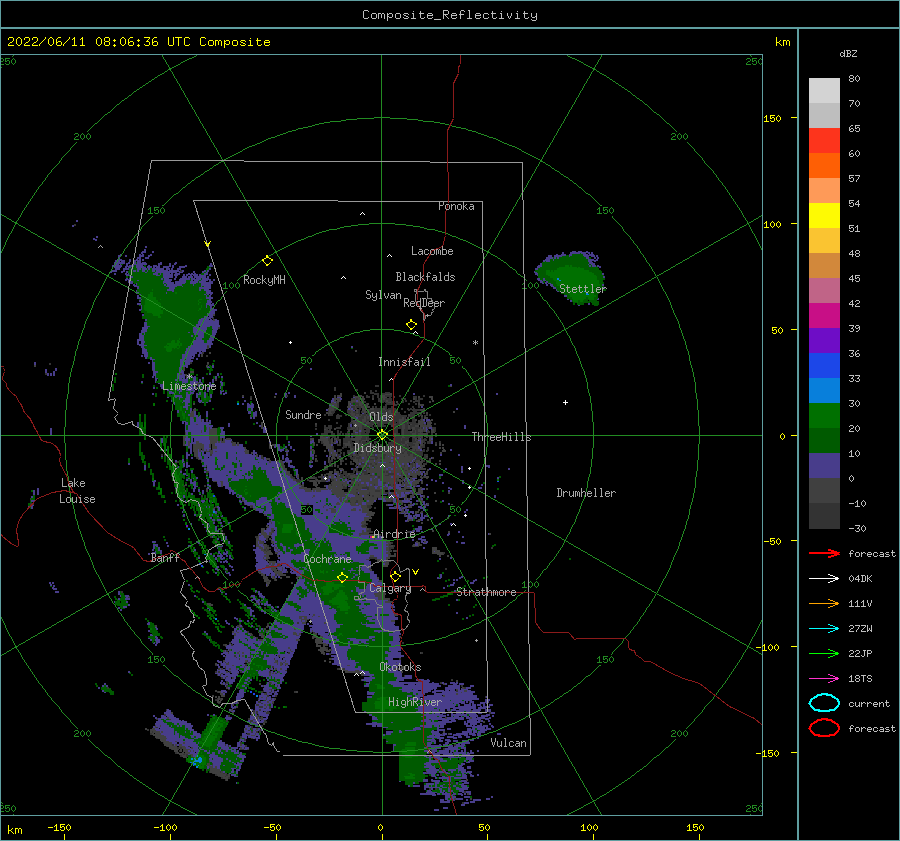Click the Didsbury town label
This screenshot has width=900, height=841.
point(377,448)
